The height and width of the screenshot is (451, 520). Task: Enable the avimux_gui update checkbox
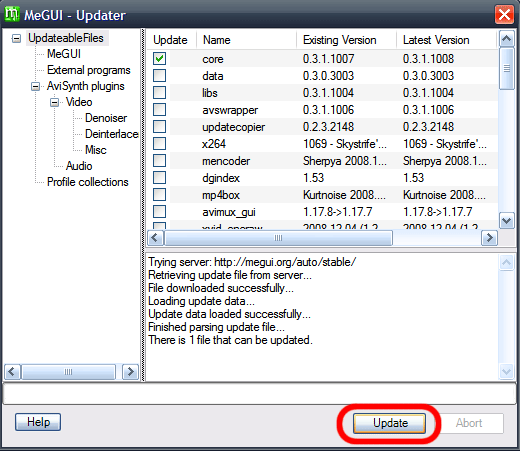pyautogui.click(x=159, y=212)
